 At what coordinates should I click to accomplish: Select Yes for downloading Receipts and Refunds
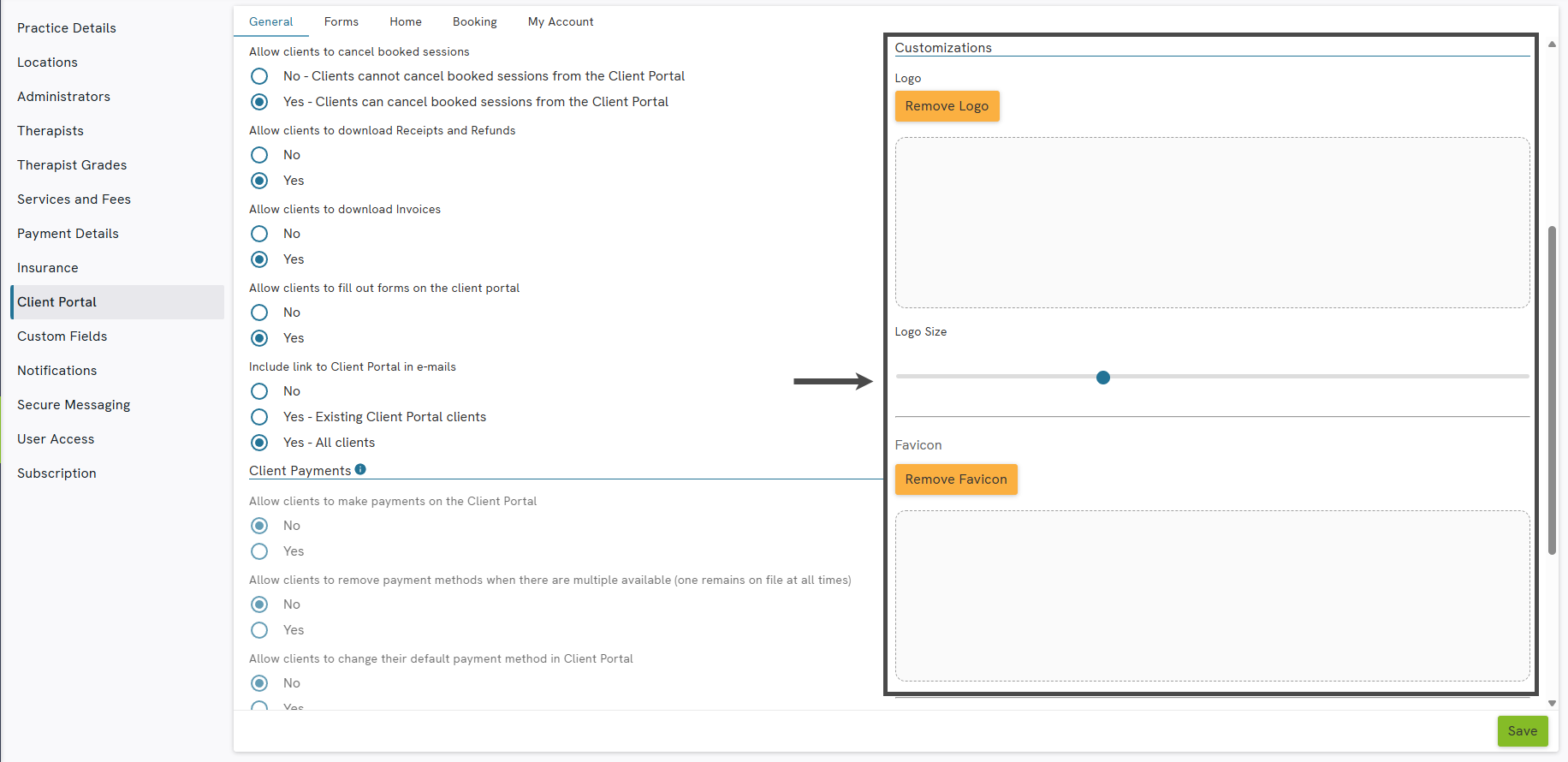(x=259, y=181)
